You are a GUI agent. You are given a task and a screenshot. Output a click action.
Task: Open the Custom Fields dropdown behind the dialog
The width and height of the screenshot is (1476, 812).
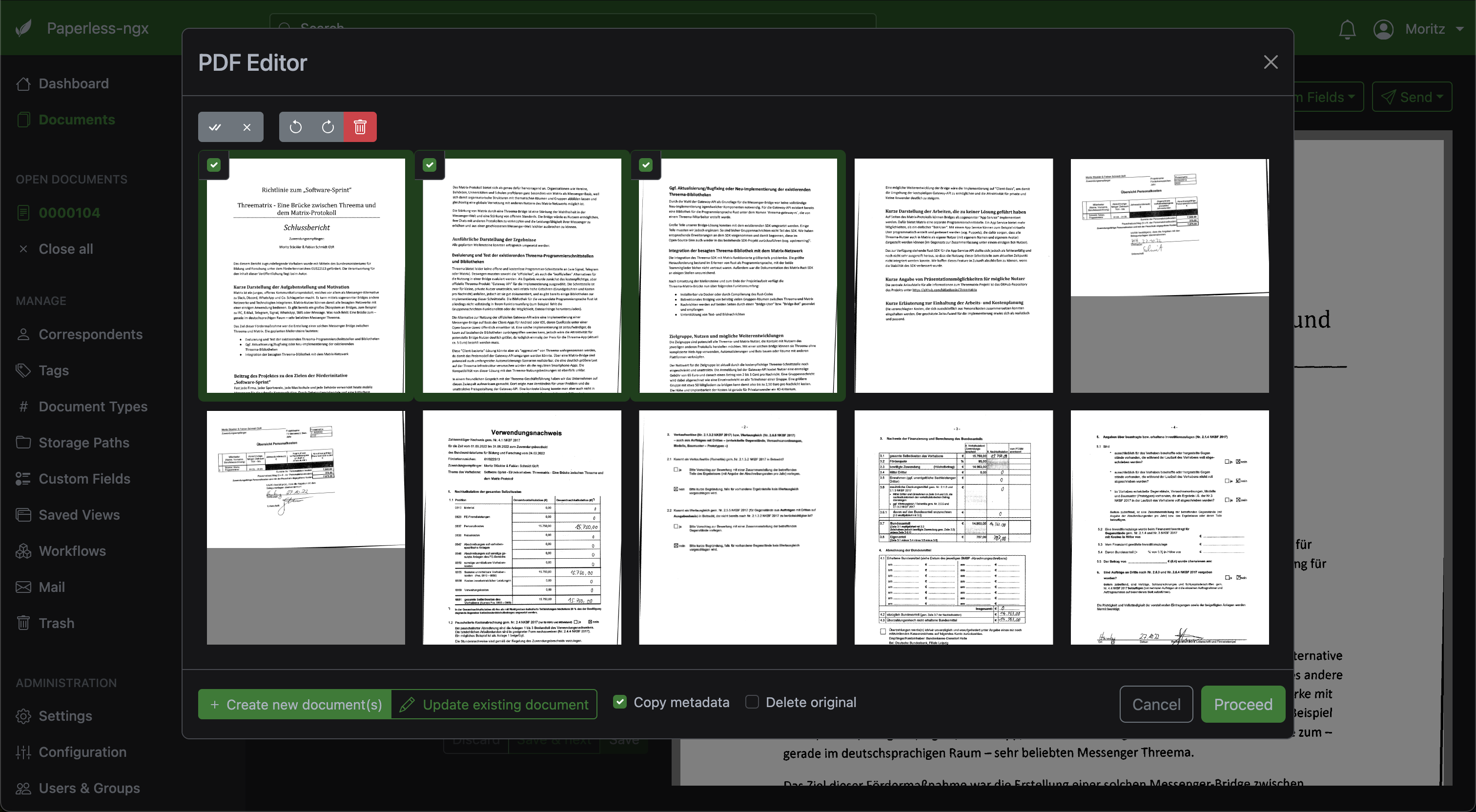pos(1329,97)
